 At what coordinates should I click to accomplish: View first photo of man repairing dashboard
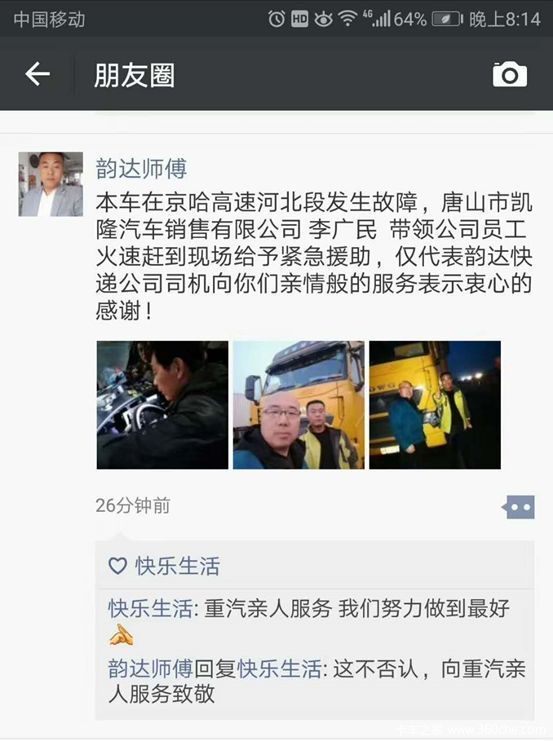pos(162,405)
